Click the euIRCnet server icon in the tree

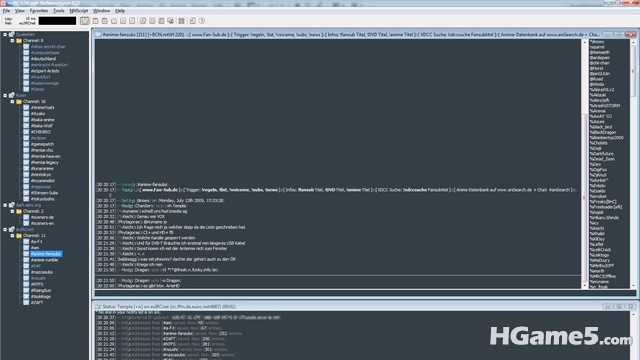[12, 229]
